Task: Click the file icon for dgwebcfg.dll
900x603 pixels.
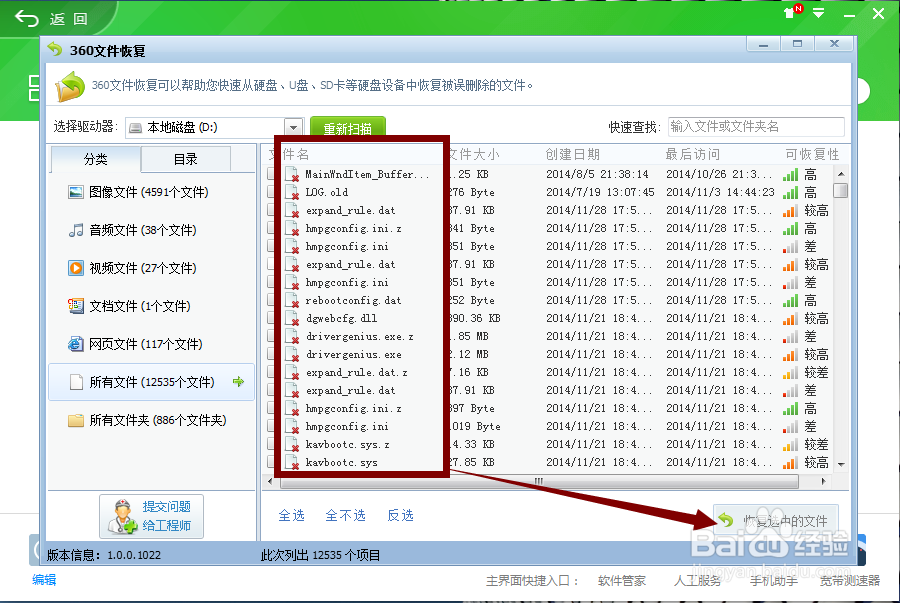Action: point(292,319)
